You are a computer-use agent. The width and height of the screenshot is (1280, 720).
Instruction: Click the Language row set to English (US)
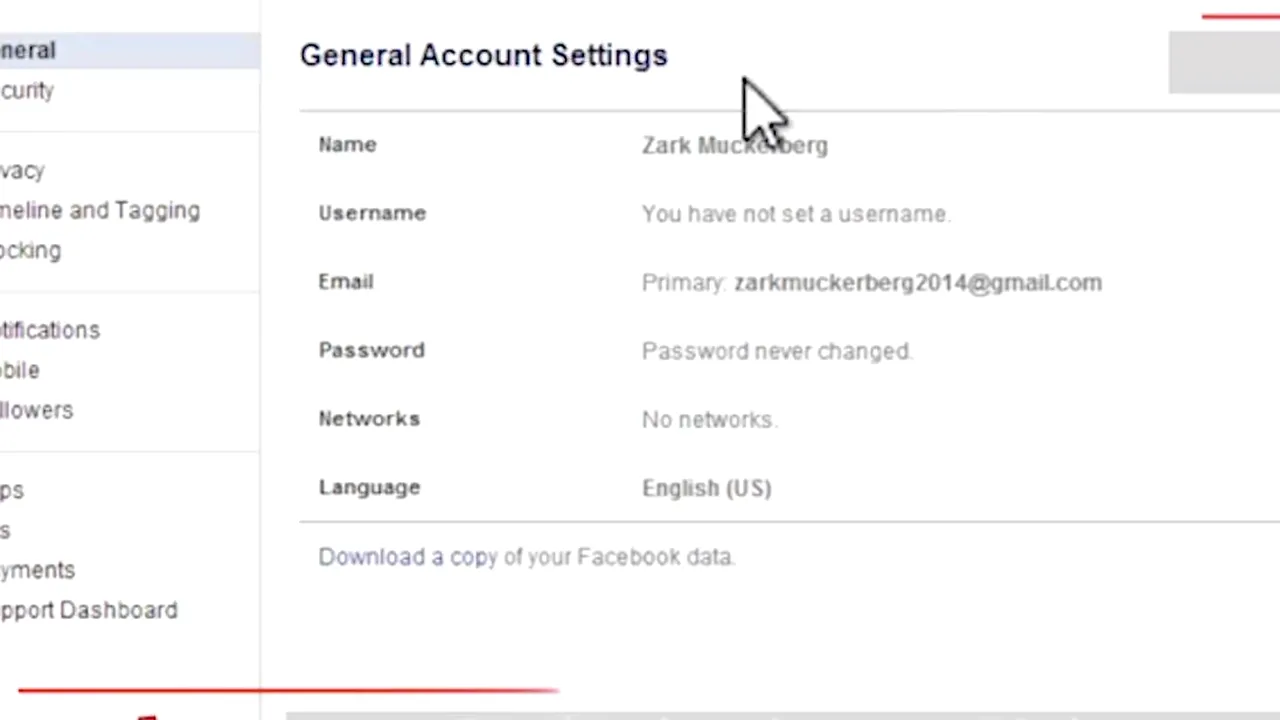pos(706,489)
